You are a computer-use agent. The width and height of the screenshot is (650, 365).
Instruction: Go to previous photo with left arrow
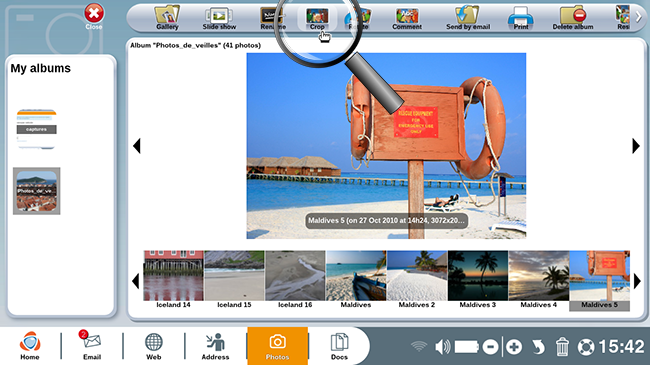coord(137,146)
